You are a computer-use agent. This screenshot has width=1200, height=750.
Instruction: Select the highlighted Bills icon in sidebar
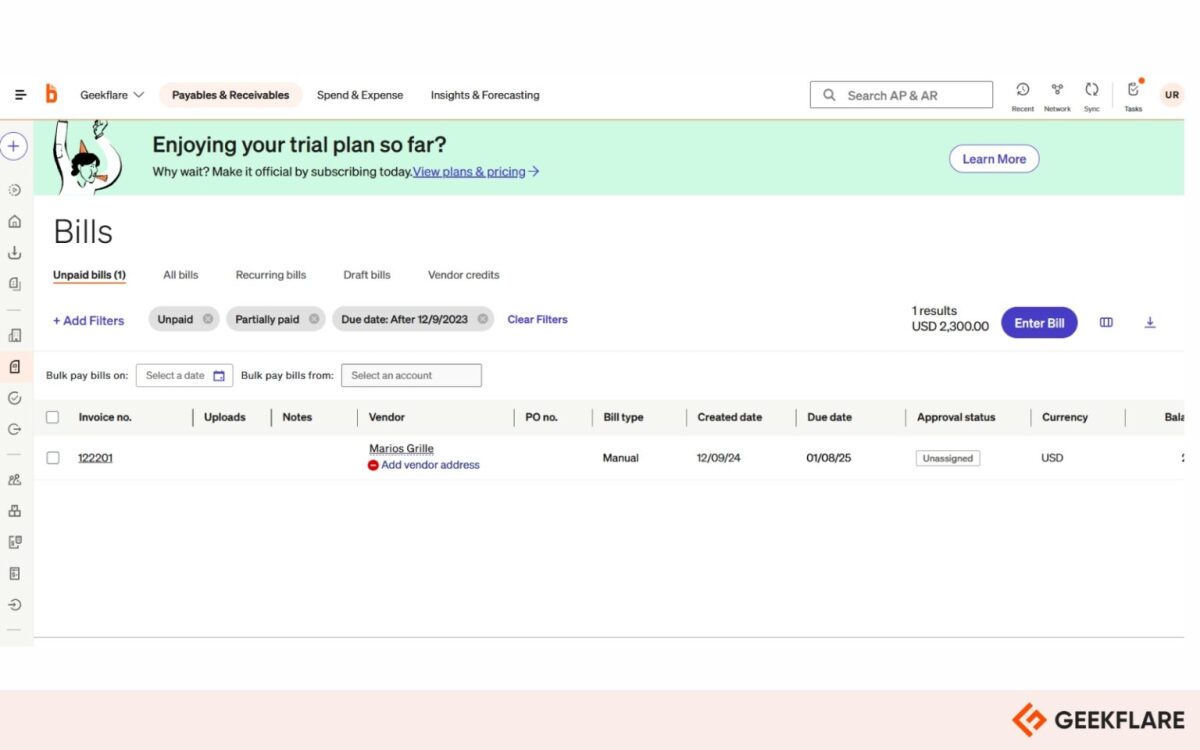(14, 367)
